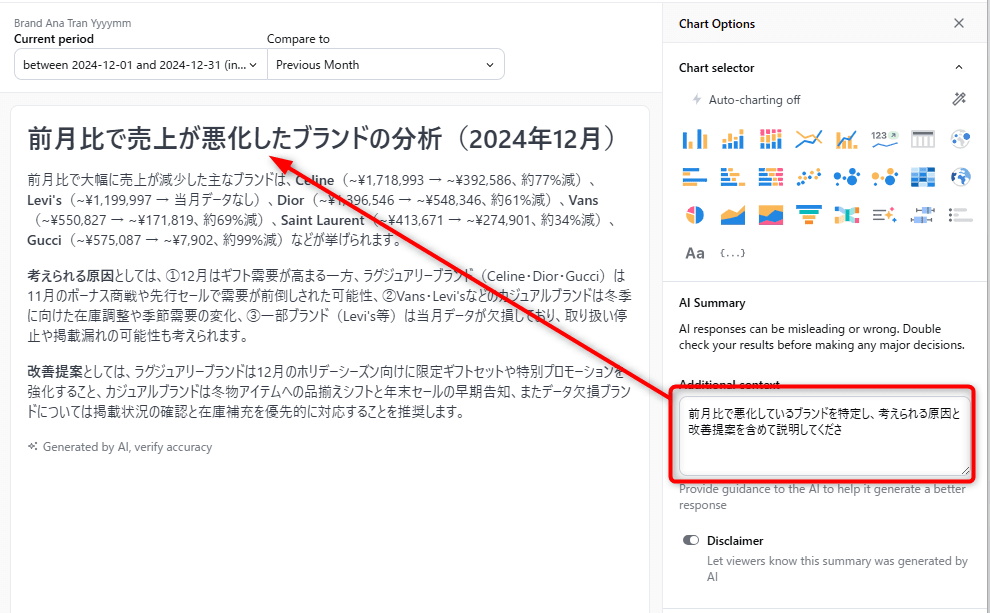Select the line chart icon

808,139
